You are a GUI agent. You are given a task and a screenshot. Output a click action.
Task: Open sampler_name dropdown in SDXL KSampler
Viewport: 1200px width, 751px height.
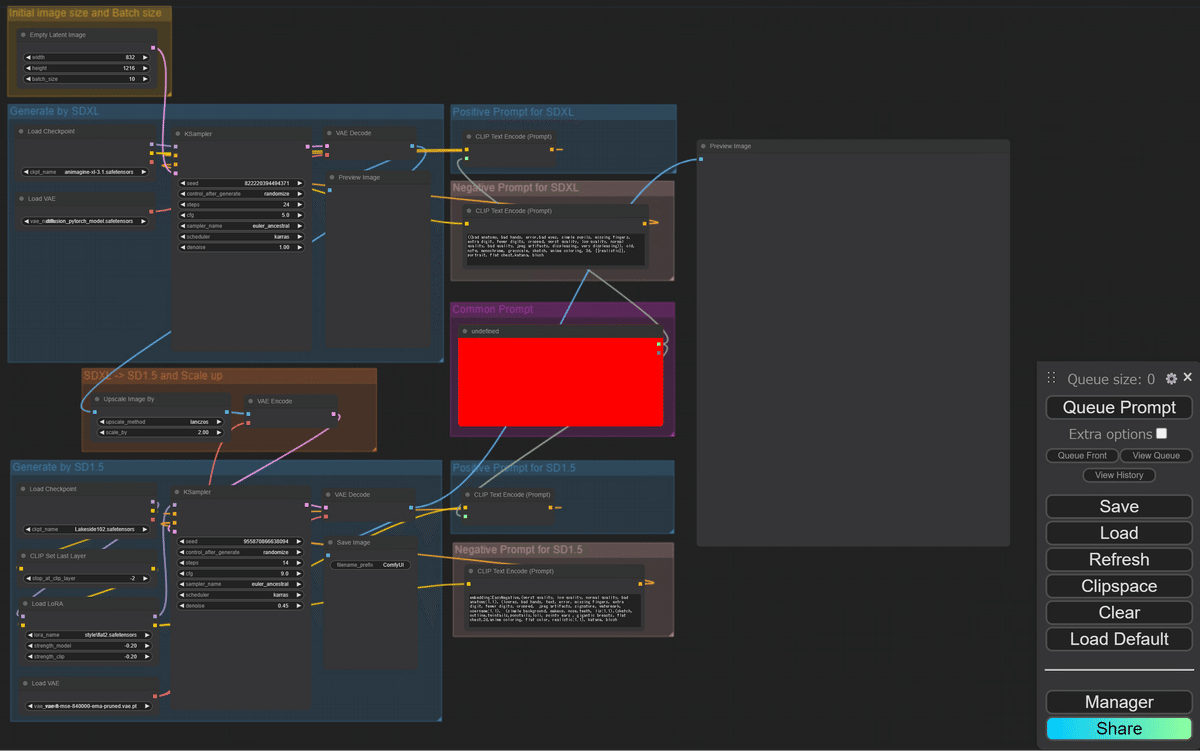(242, 226)
